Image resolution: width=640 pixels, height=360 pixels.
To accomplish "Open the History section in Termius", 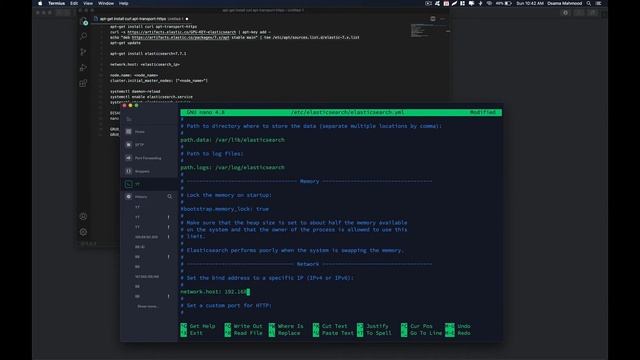I will point(141,197).
